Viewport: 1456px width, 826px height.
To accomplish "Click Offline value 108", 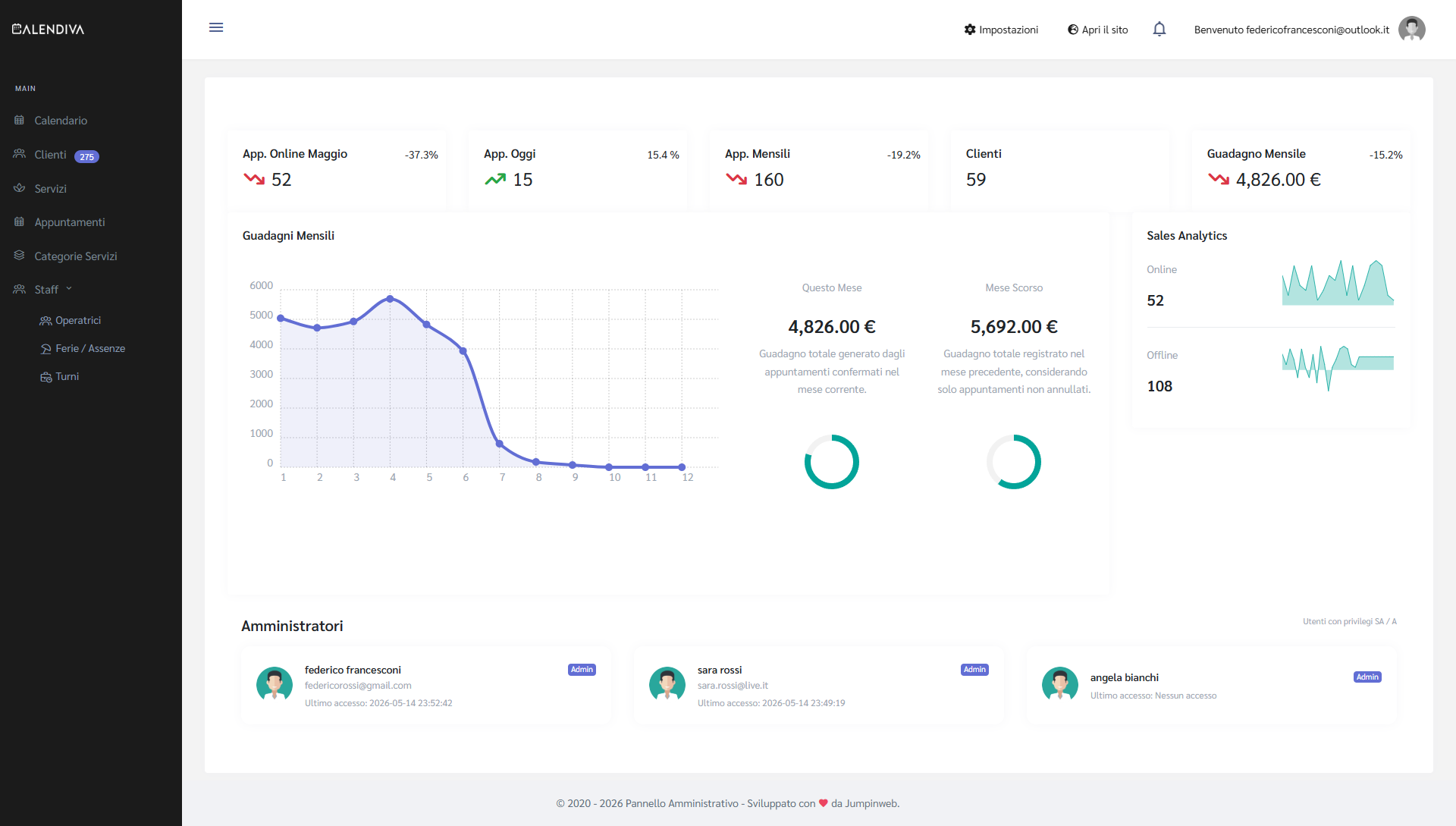I will click(1159, 386).
